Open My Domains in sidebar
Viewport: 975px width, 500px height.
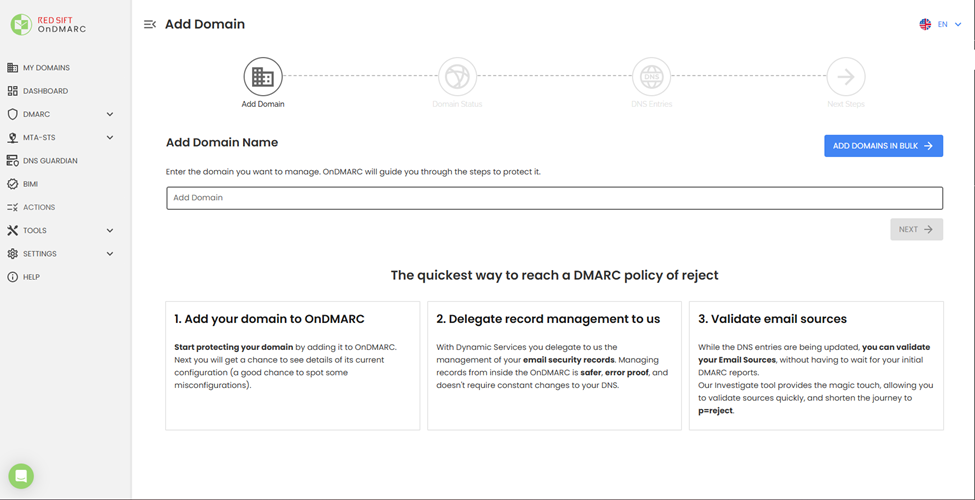47,68
